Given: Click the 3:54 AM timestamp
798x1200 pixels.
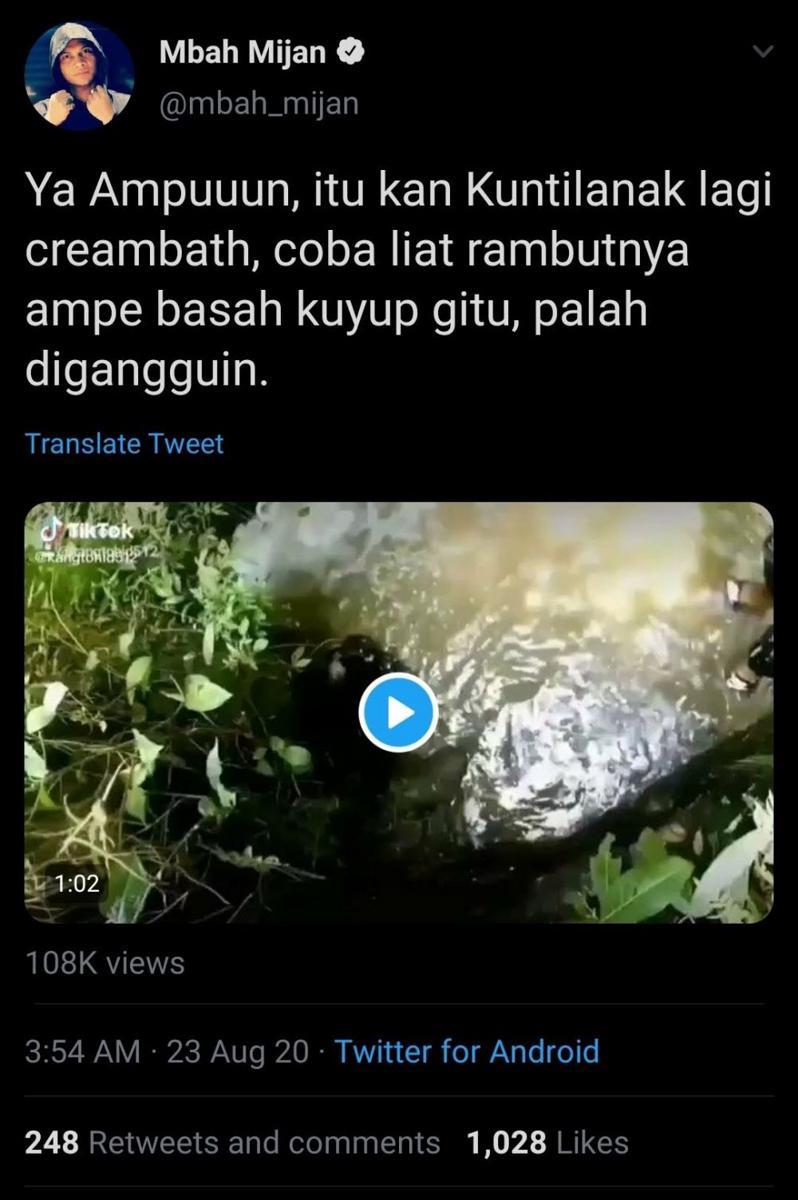Looking at the screenshot, I should coord(83,1051).
